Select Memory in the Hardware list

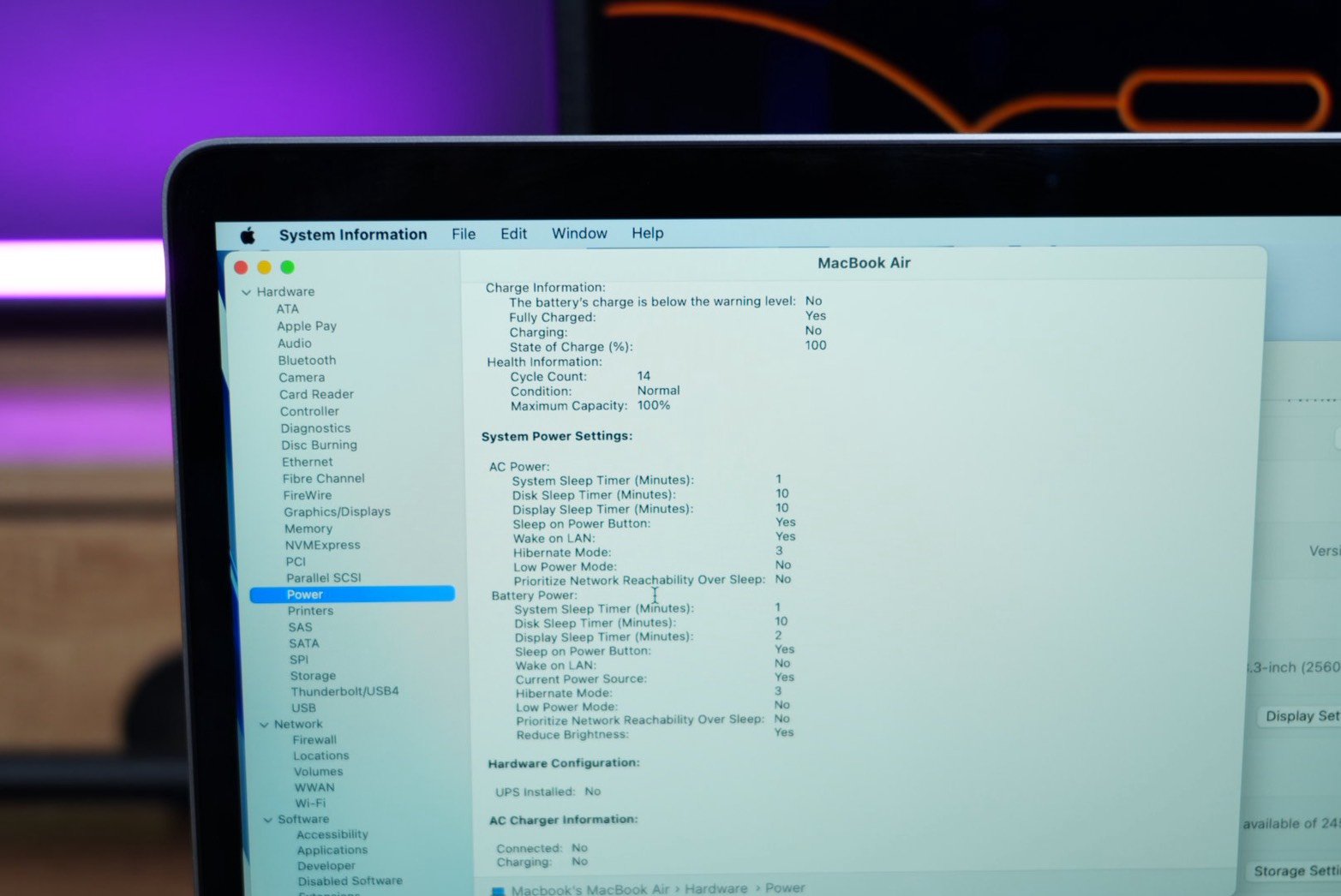click(308, 529)
